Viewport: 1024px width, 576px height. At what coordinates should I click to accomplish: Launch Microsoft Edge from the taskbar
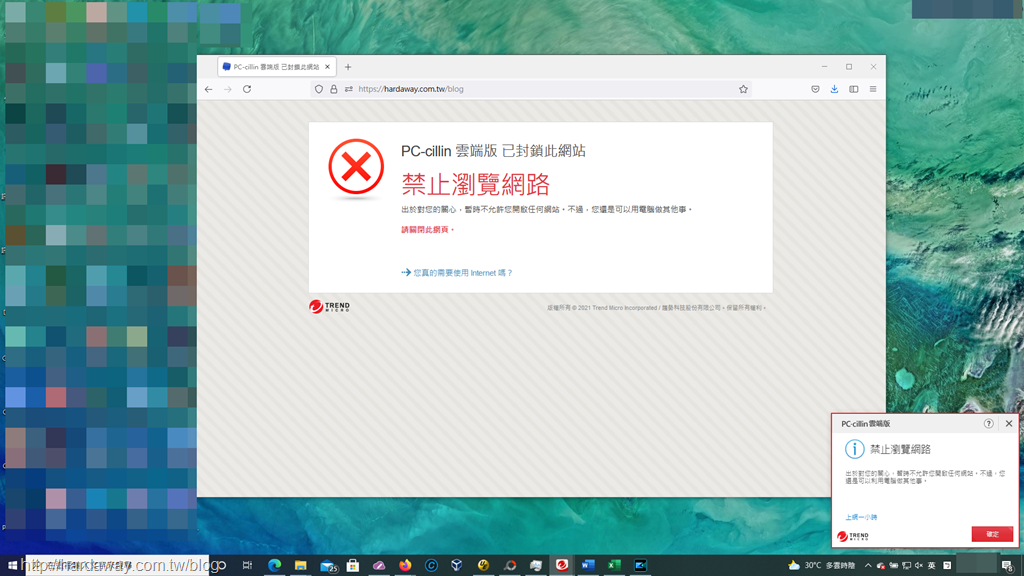pos(274,566)
